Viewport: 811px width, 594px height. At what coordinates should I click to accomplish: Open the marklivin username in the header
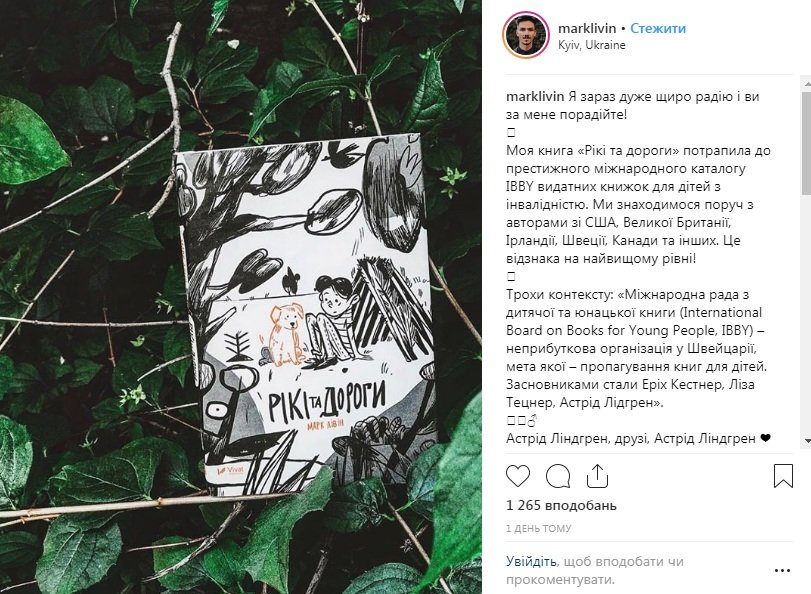coord(587,28)
